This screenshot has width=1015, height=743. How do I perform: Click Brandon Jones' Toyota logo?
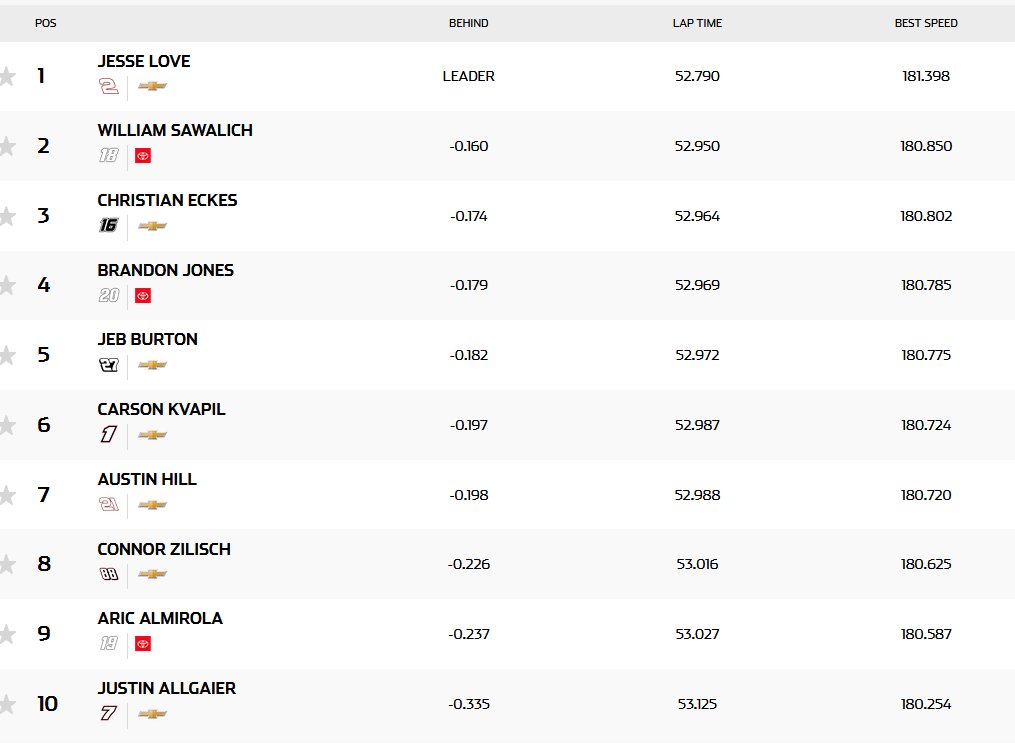pyautogui.click(x=143, y=296)
